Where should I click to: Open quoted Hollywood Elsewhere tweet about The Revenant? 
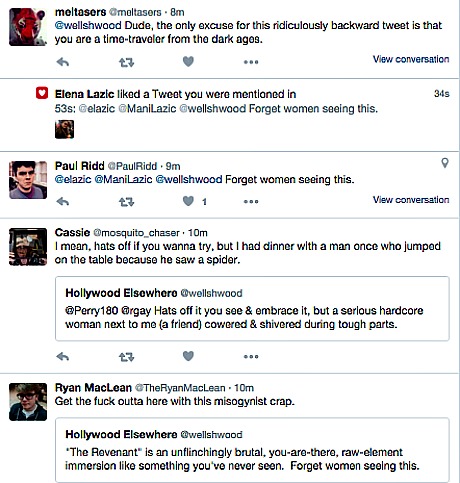click(x=252, y=449)
